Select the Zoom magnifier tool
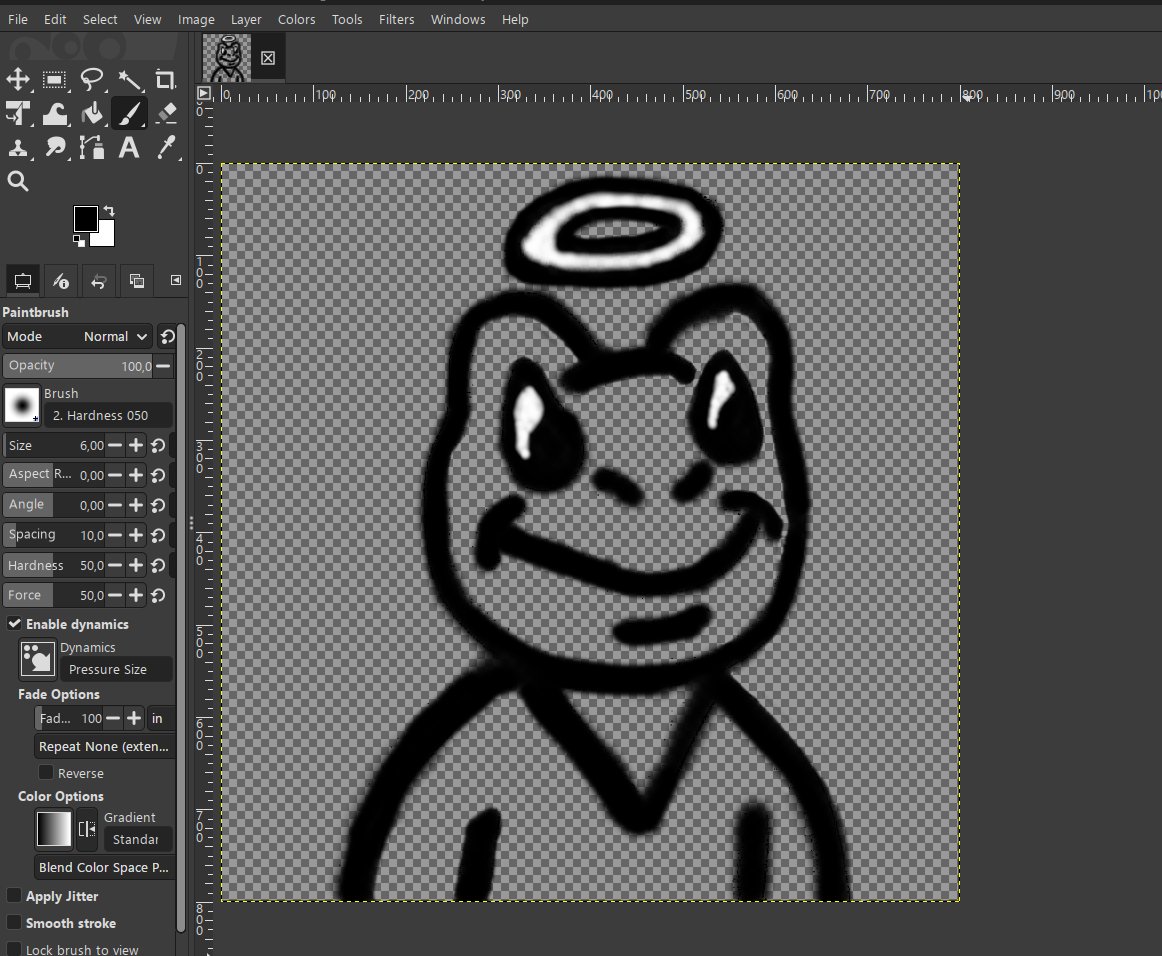The width and height of the screenshot is (1162, 956). pyautogui.click(x=18, y=182)
